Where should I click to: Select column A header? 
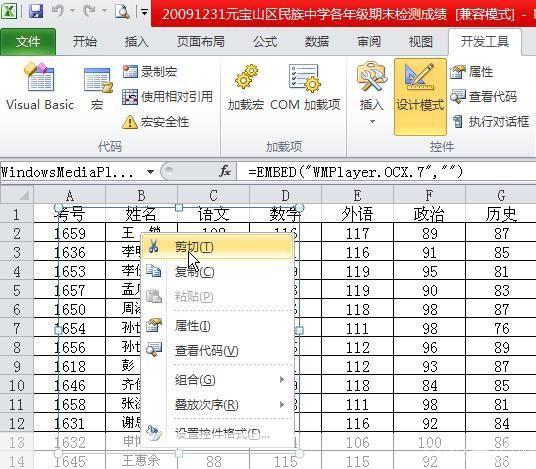(x=70, y=195)
